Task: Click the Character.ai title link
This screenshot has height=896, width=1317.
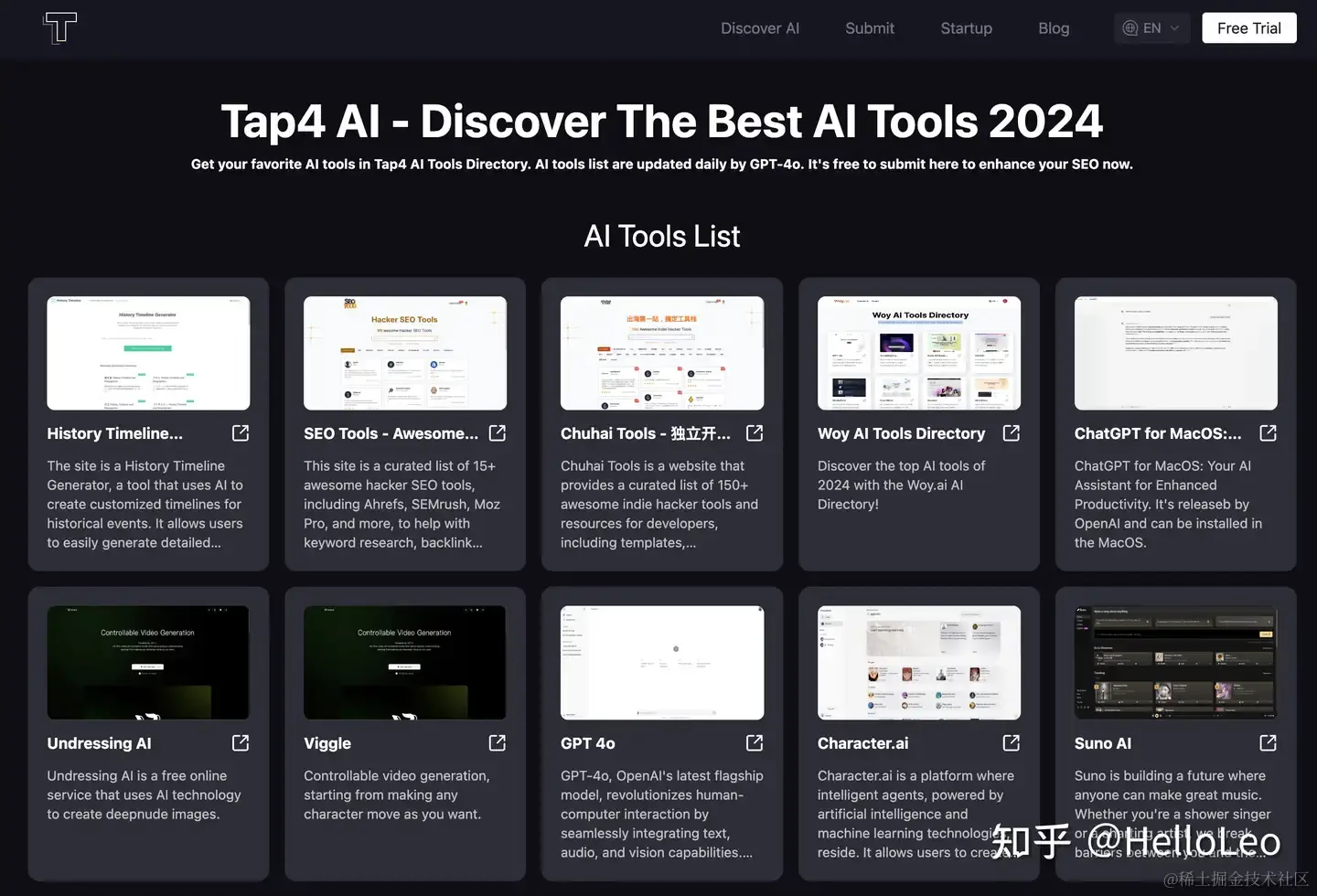Action: click(863, 743)
